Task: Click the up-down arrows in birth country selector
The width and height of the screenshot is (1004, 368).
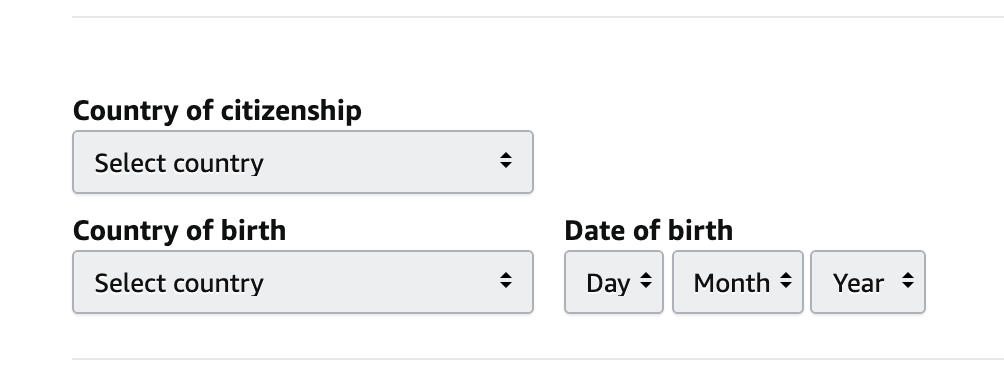Action: (506, 280)
